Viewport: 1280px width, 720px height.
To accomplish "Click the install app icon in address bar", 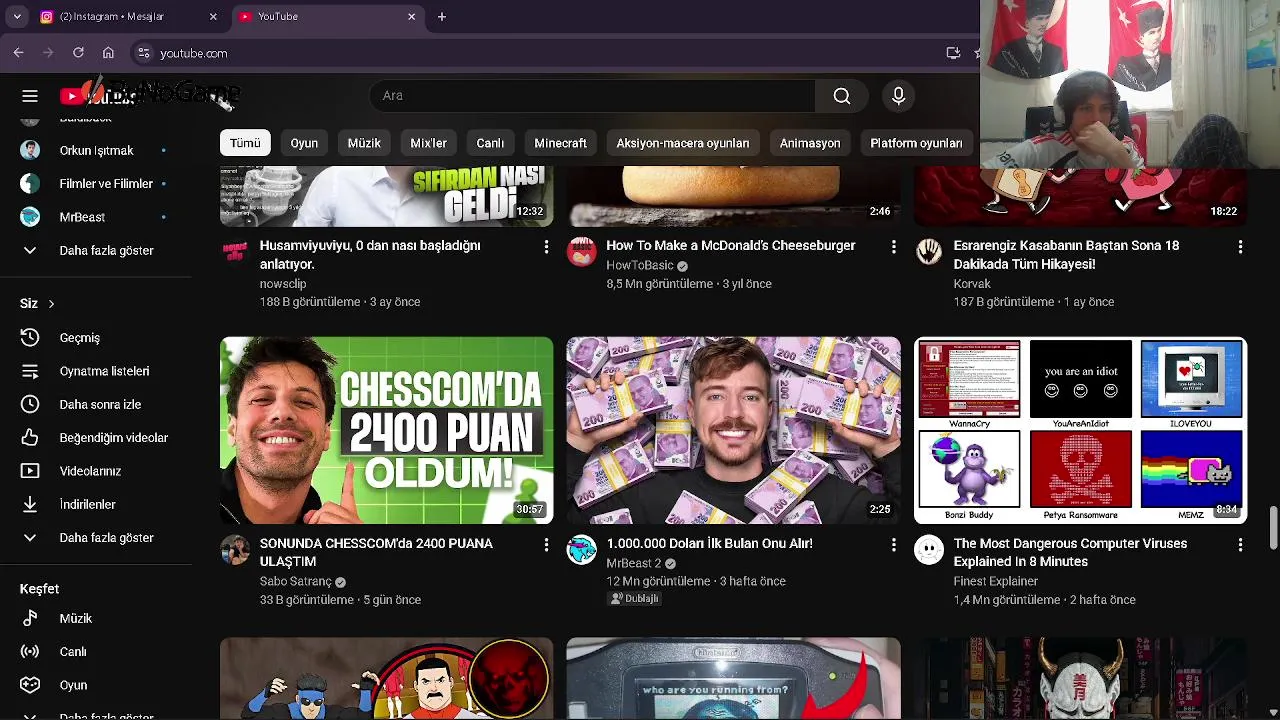I will 953,53.
